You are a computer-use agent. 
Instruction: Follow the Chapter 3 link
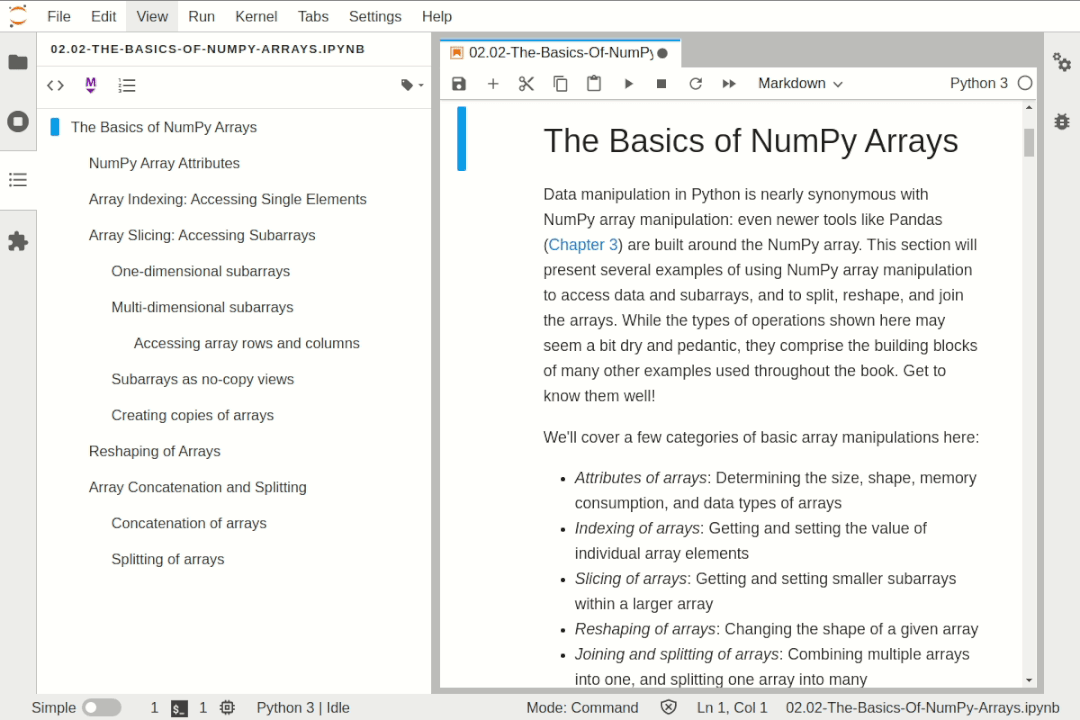583,245
